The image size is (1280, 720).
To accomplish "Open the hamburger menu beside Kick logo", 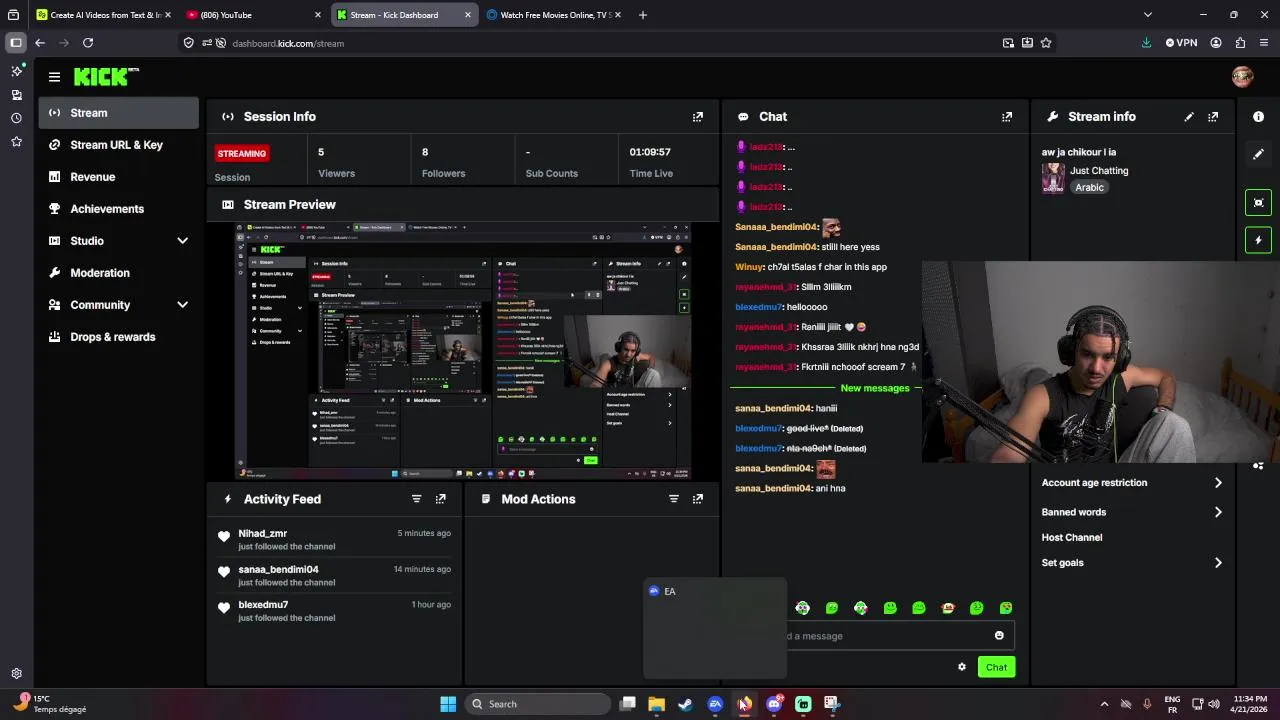I will click(54, 77).
